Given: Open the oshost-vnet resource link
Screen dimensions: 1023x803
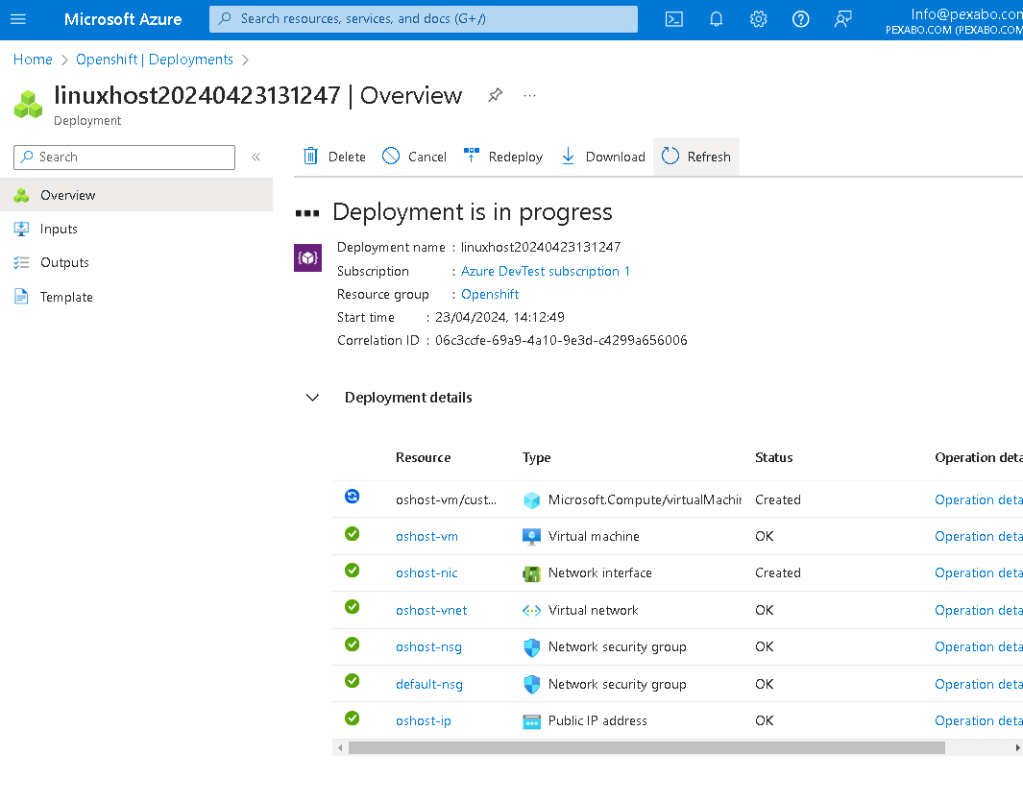Looking at the screenshot, I should pos(431,611).
